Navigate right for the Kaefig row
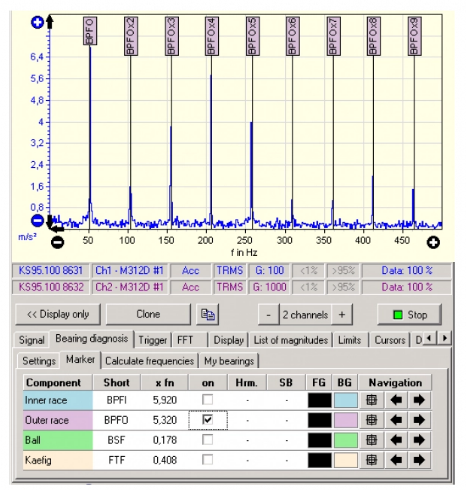 (419, 460)
